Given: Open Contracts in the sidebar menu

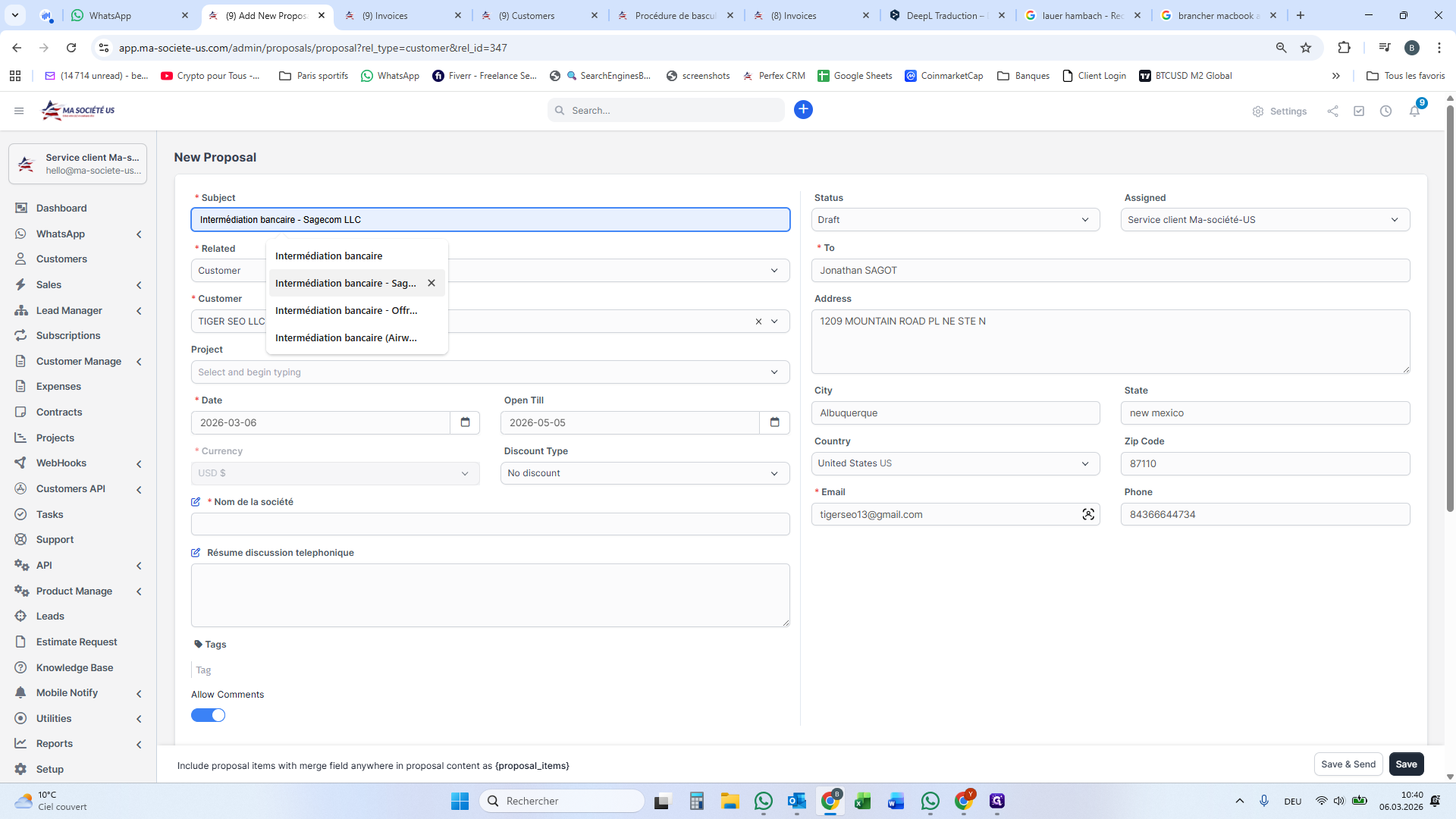Looking at the screenshot, I should [x=59, y=412].
